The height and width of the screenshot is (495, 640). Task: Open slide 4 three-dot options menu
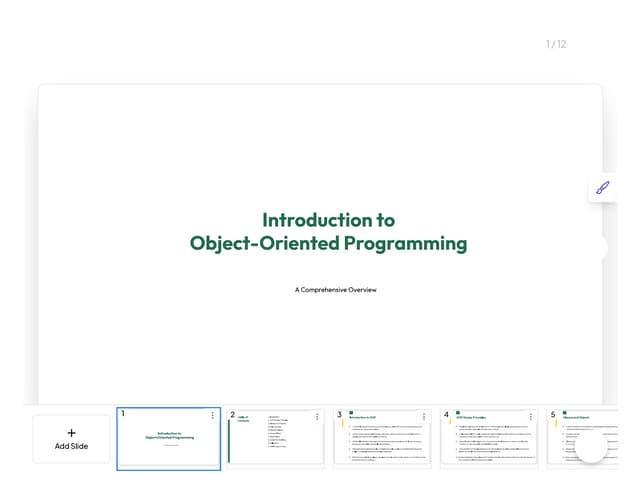(x=531, y=416)
